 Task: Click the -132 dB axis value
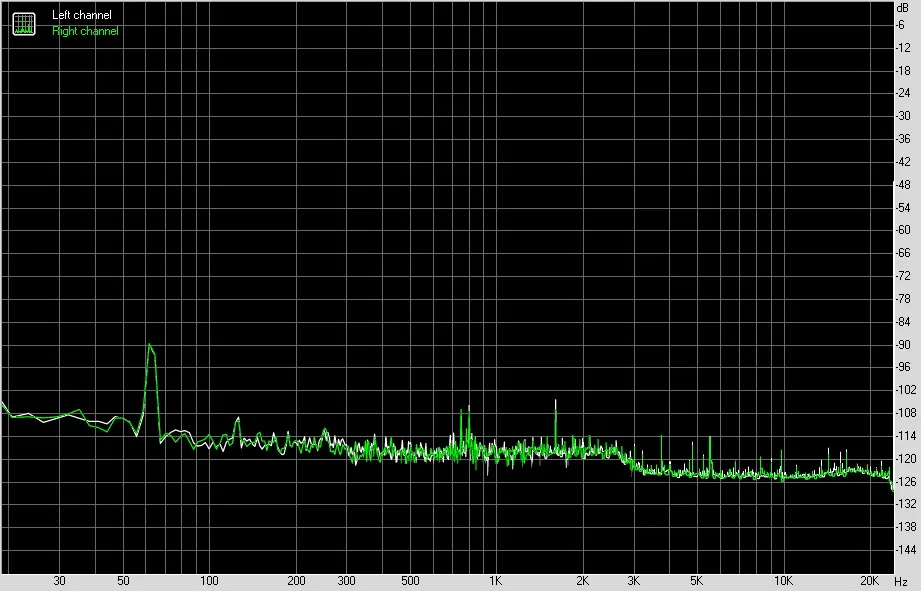pos(905,503)
